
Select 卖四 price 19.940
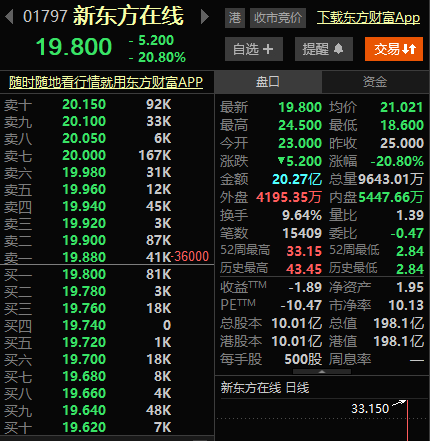click(84, 206)
